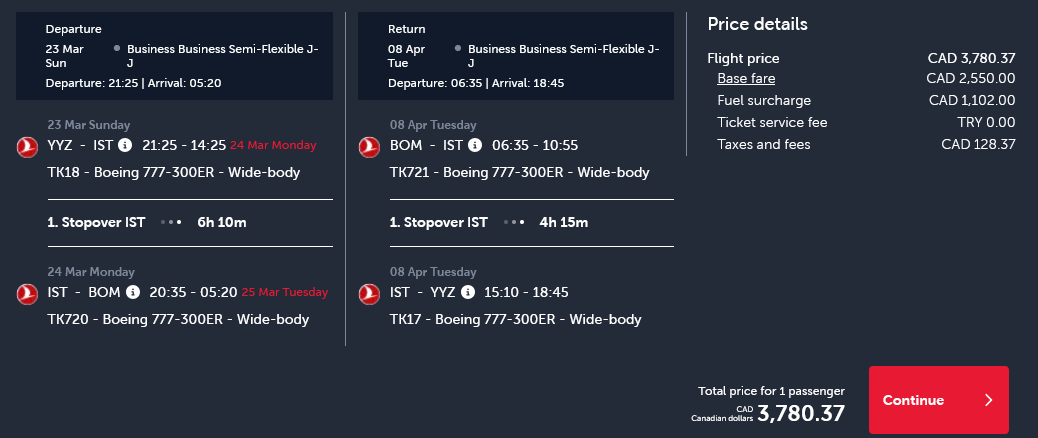The image size is (1038, 438).
Task: Click Turkish Airlines logo beside TK720 flight
Action: (x=27, y=294)
